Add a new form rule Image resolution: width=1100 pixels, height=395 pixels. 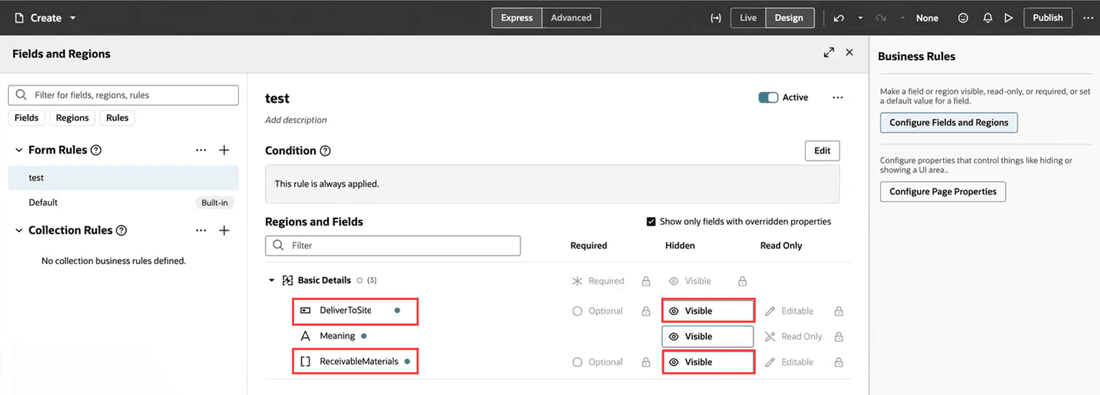(224, 150)
